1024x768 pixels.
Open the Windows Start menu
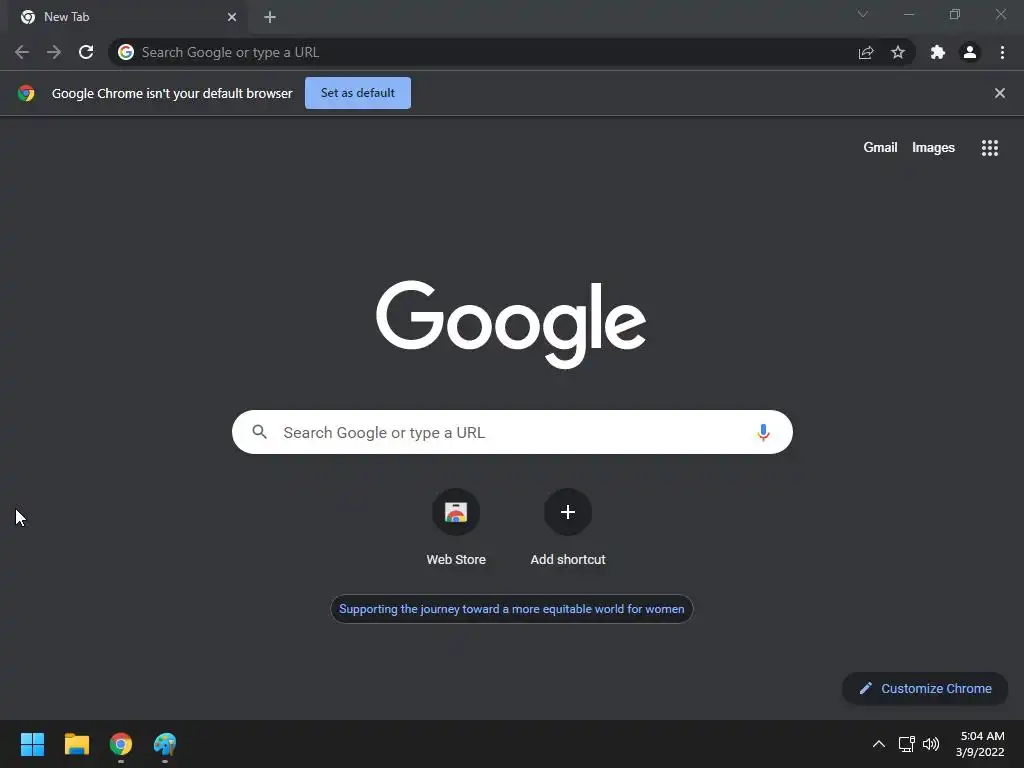pyautogui.click(x=32, y=744)
